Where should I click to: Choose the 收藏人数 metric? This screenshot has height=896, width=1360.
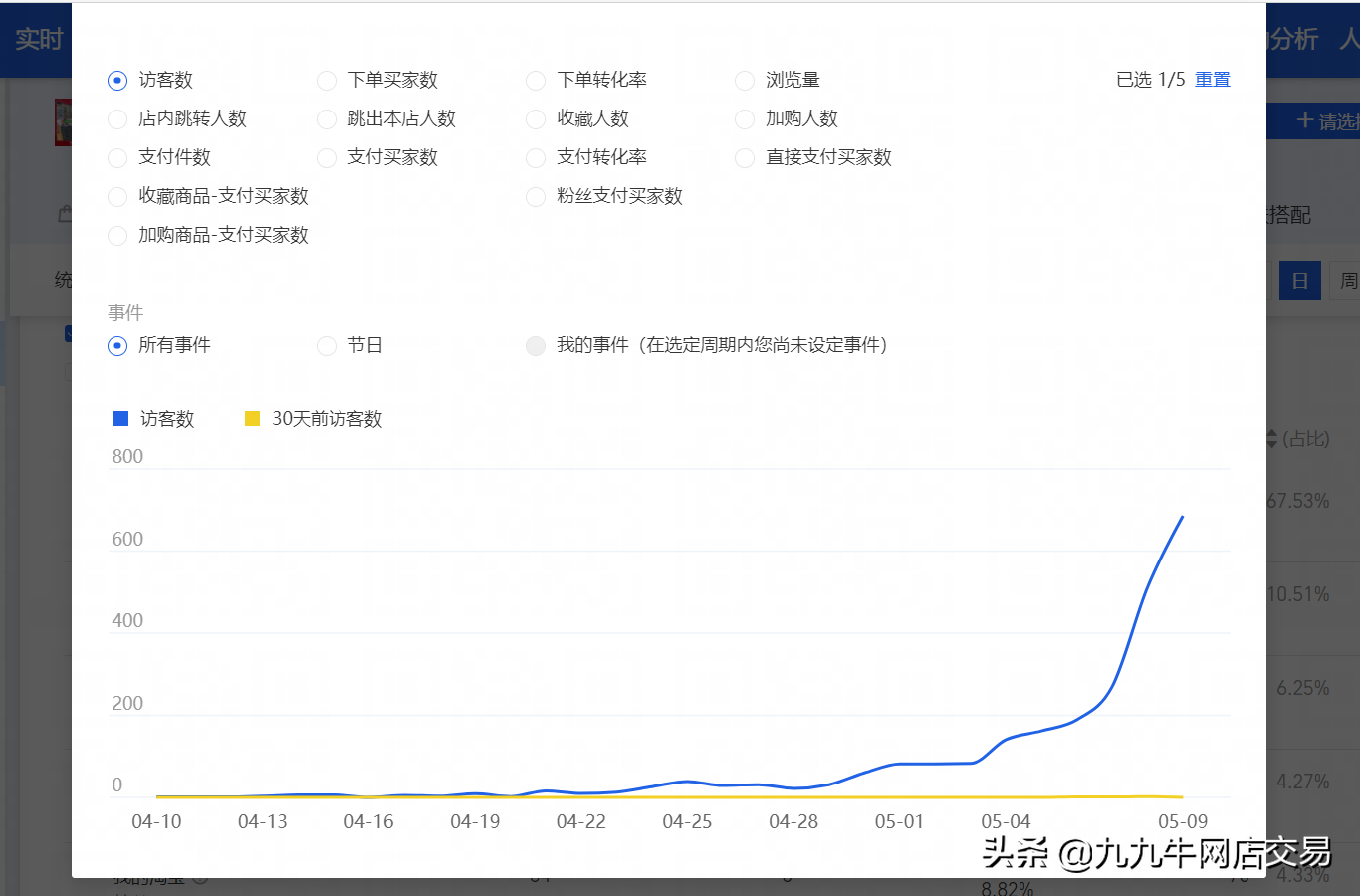coord(536,119)
